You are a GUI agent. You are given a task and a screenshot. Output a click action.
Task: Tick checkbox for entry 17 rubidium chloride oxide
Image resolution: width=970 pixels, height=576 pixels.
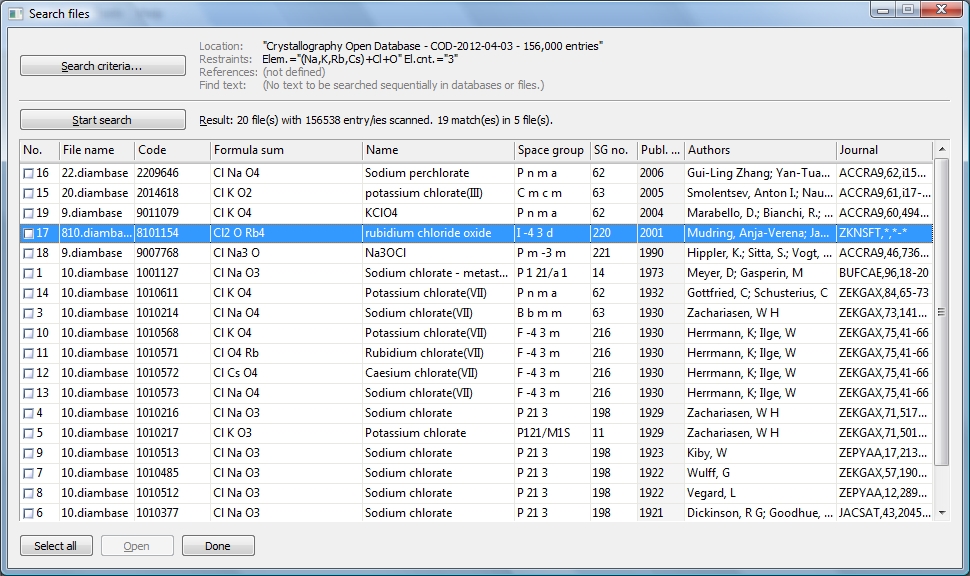28,233
